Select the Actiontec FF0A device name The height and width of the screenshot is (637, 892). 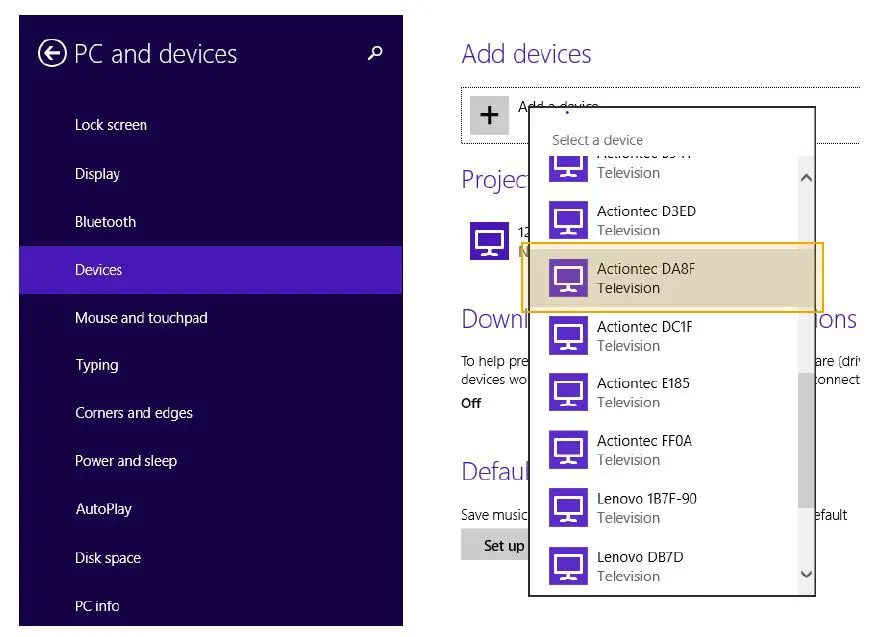645,441
